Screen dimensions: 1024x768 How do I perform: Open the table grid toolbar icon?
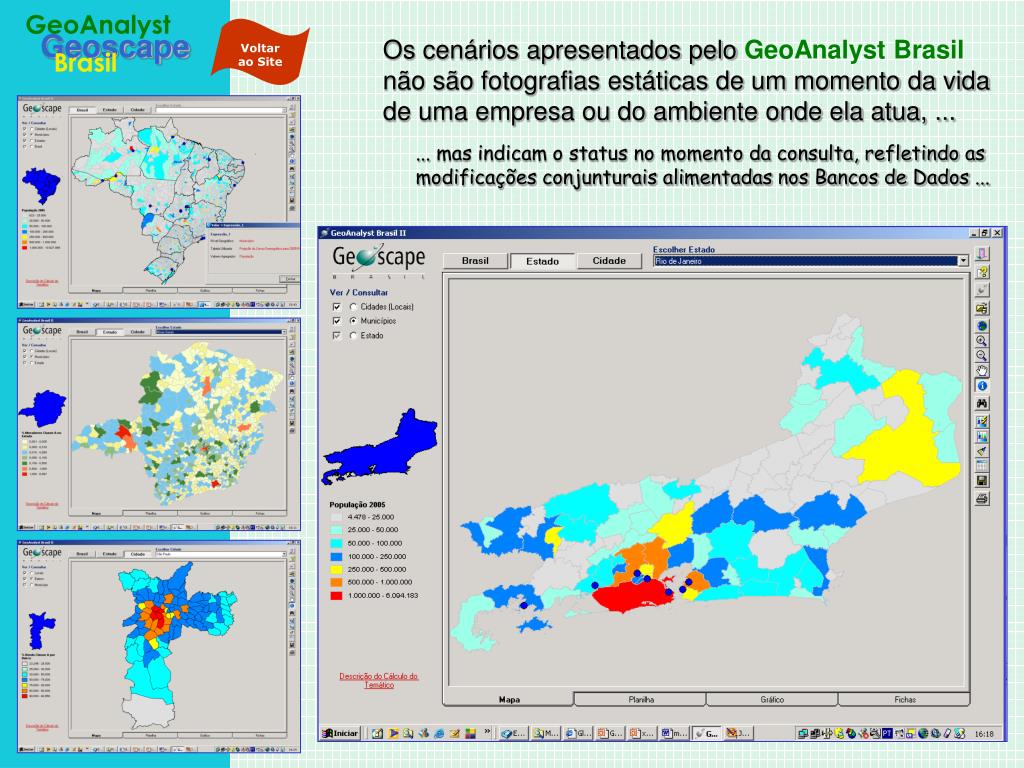coord(982,466)
